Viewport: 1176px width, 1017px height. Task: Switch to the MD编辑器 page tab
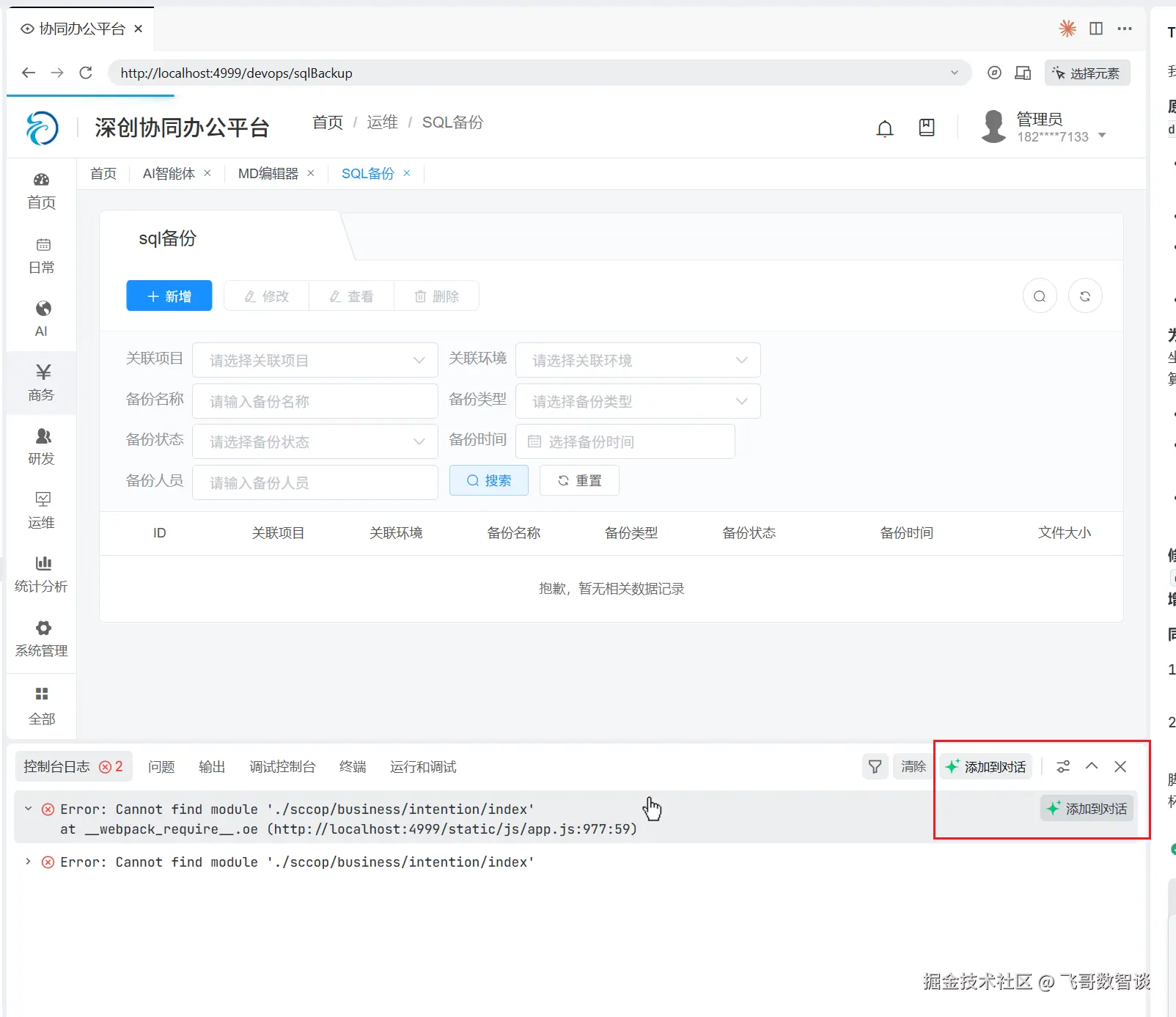coord(268,174)
